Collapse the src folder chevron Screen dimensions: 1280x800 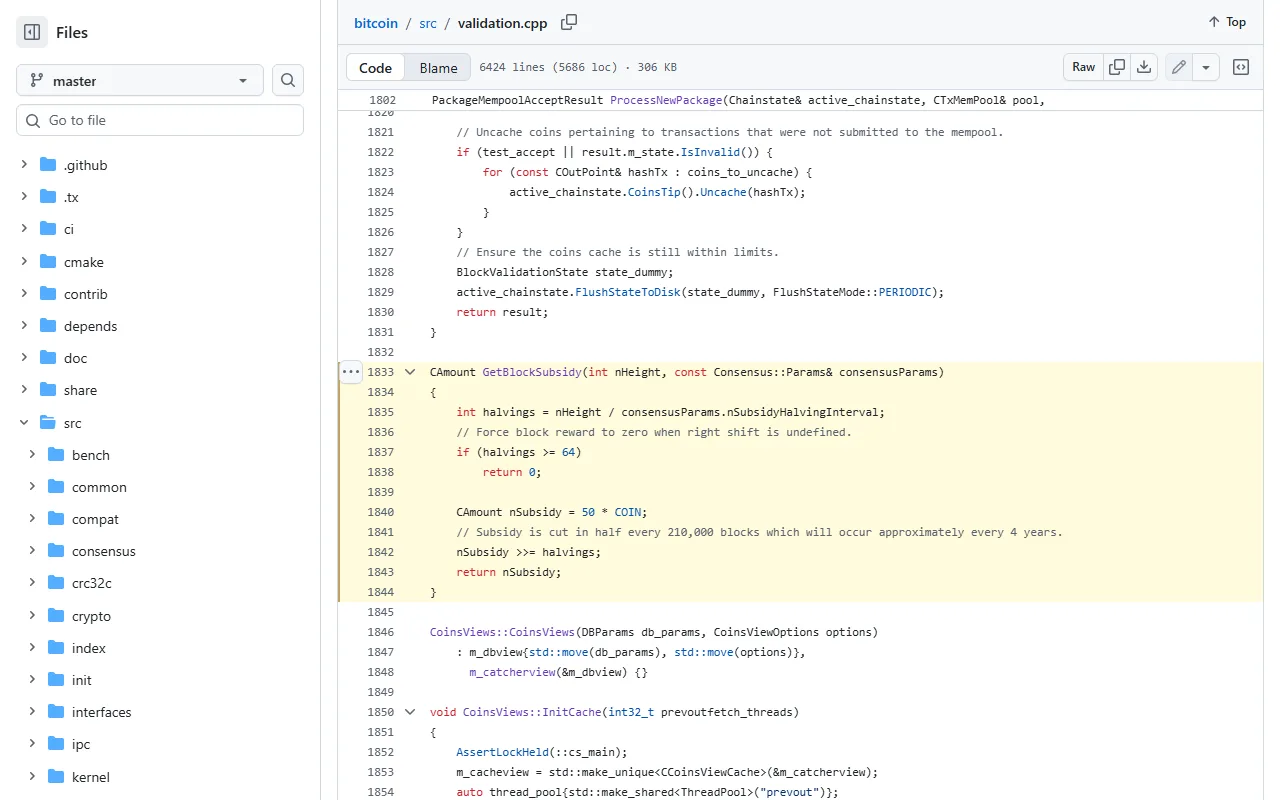pyautogui.click(x=24, y=423)
